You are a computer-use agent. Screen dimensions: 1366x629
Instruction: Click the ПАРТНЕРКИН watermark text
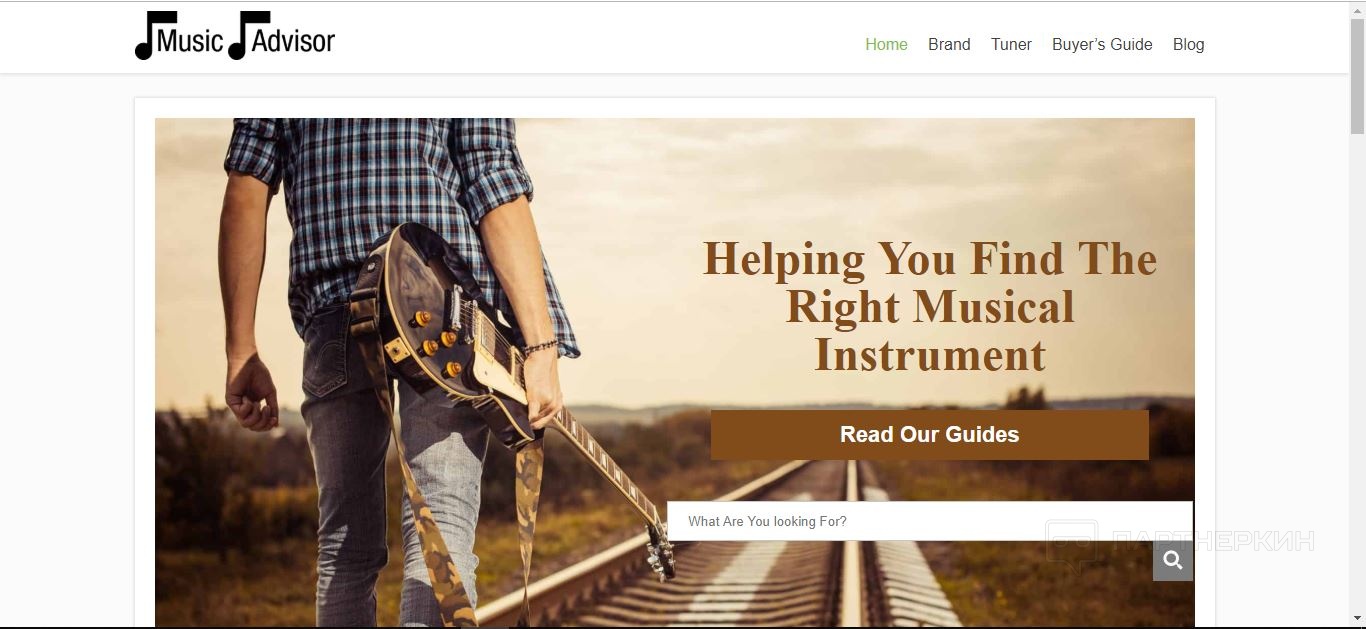1213,541
